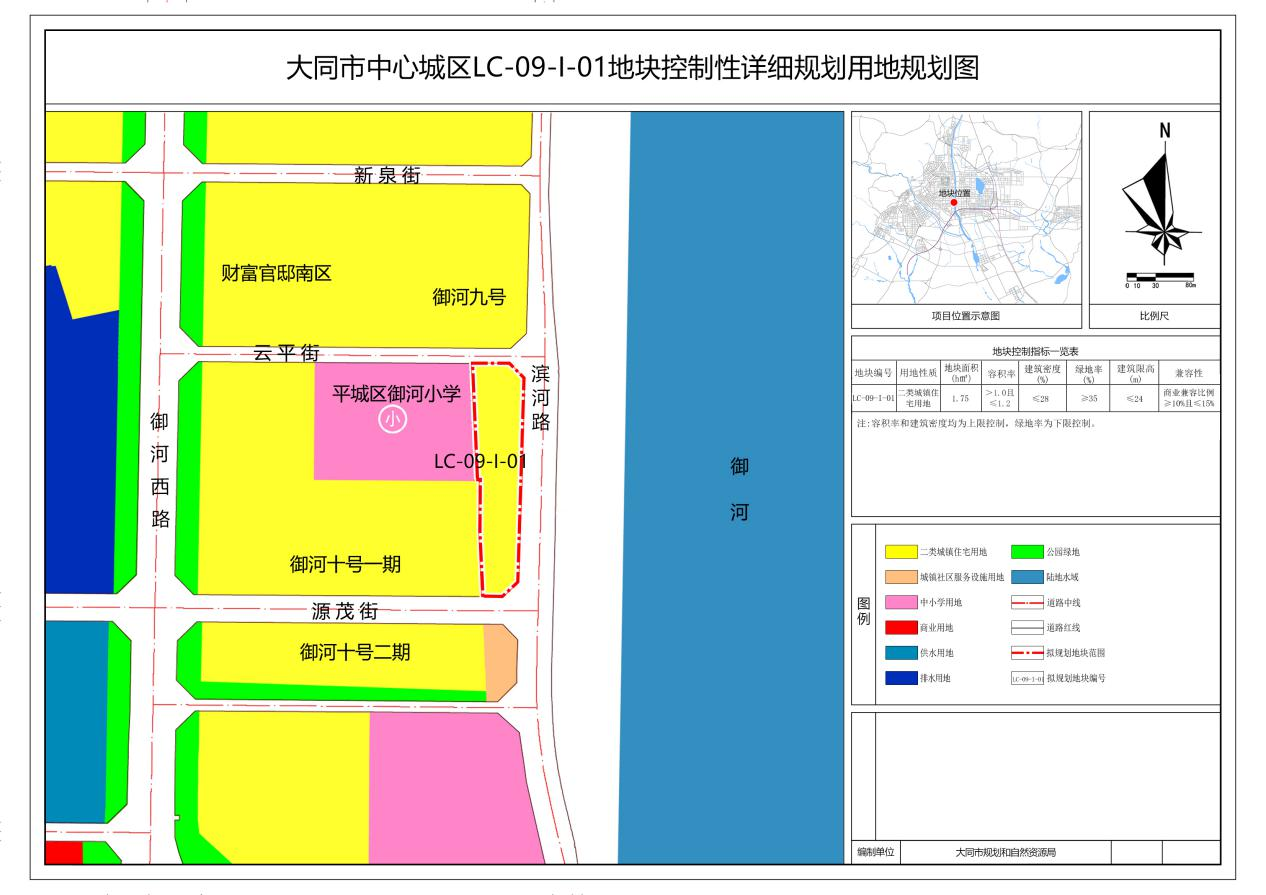The image size is (1266, 895).
Task: Click the yellow 二类城镇住宅用地 legend swatch
Action: click(901, 551)
